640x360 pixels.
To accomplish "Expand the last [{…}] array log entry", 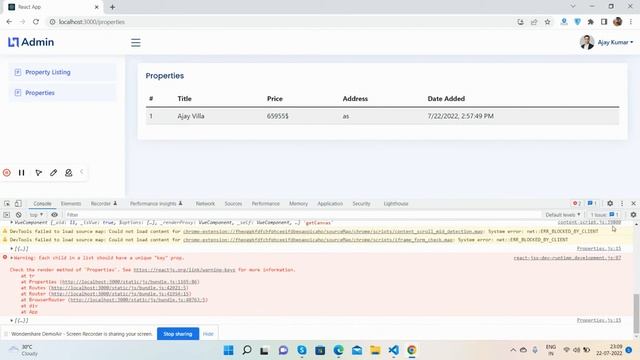I will [12, 320].
